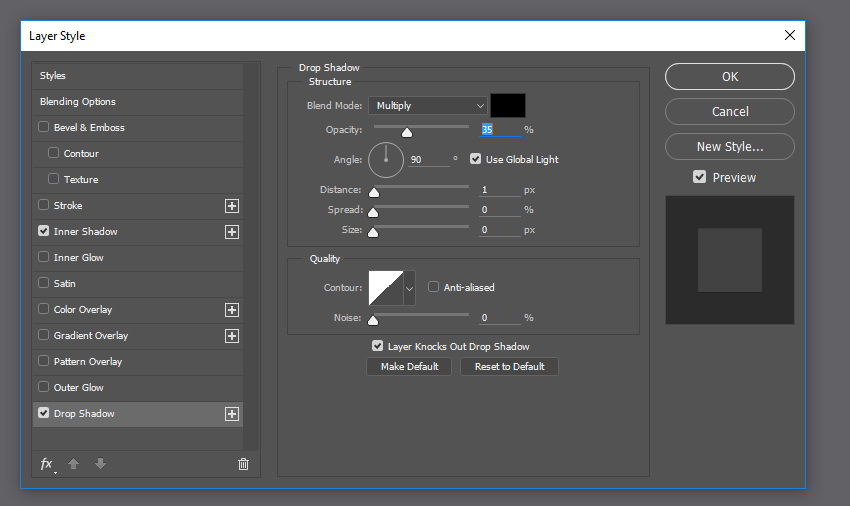850x506 pixels.
Task: Click the style preview thumbnail
Action: tap(730, 260)
